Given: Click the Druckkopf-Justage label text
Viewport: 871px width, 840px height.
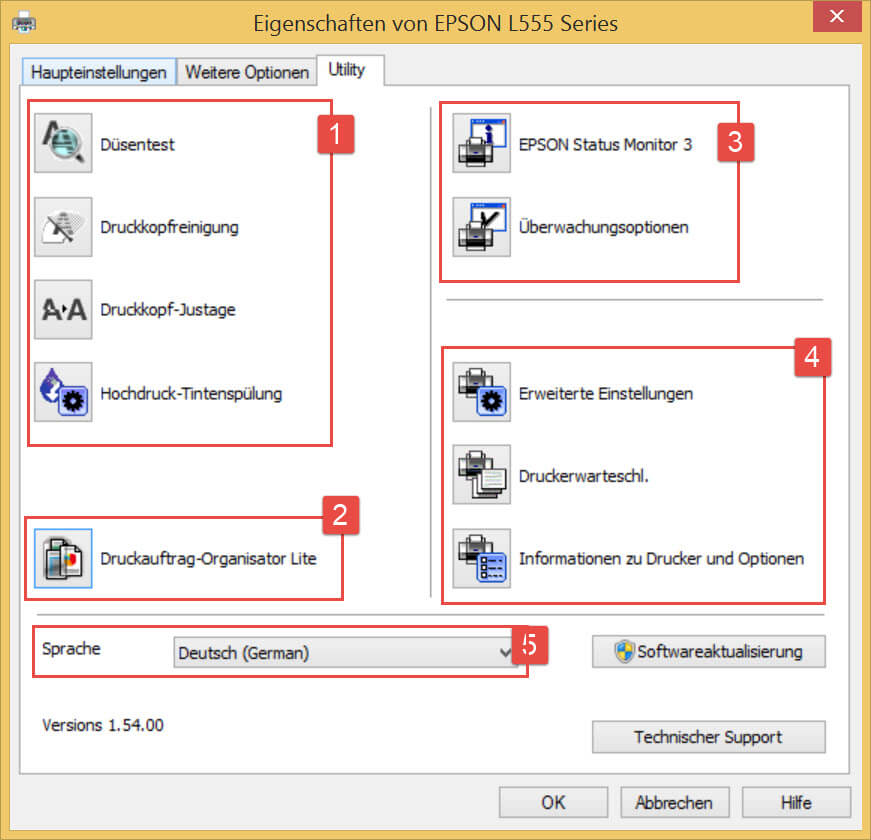Looking at the screenshot, I should tap(168, 309).
